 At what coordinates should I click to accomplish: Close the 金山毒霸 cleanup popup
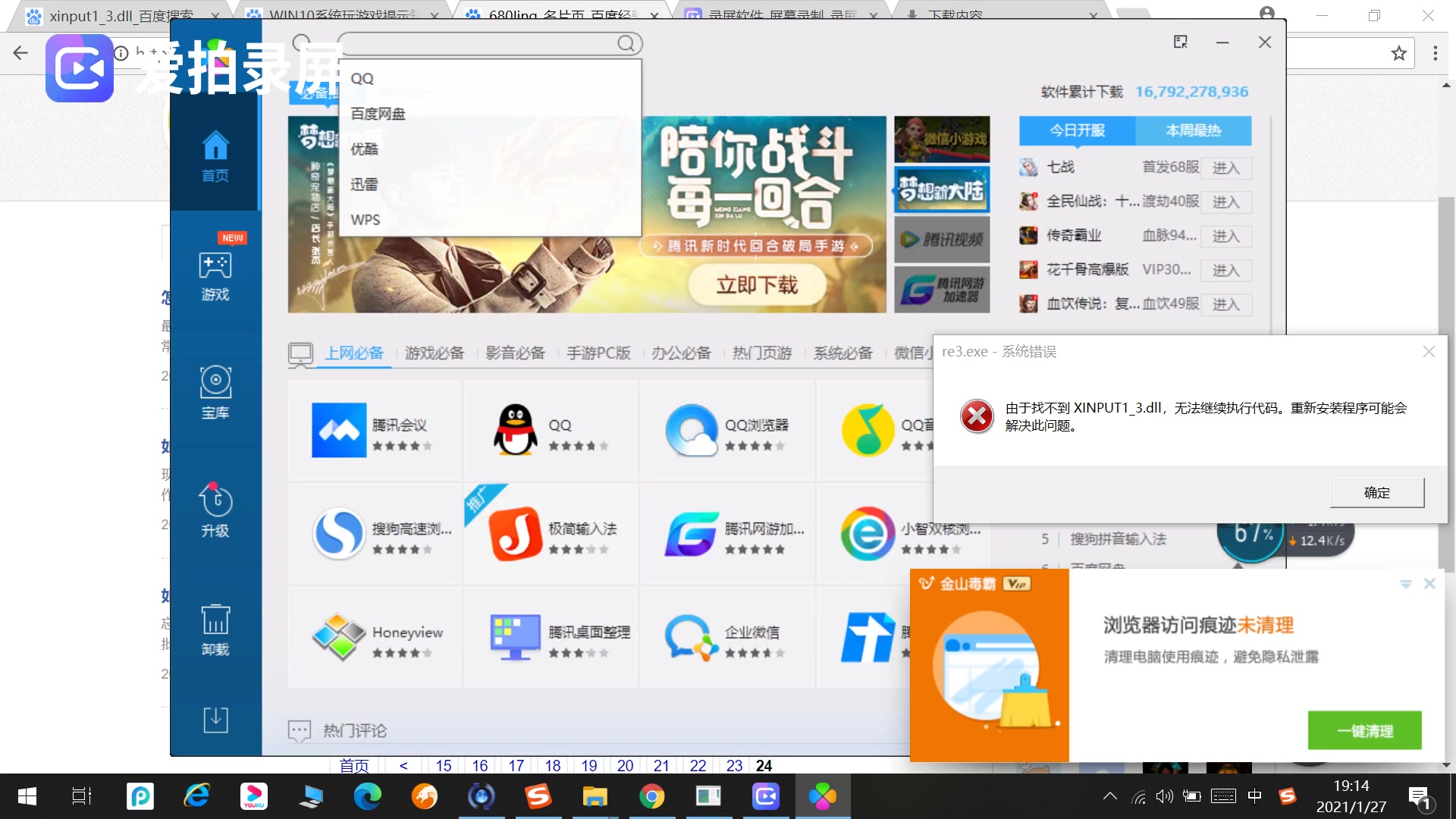tap(1429, 584)
